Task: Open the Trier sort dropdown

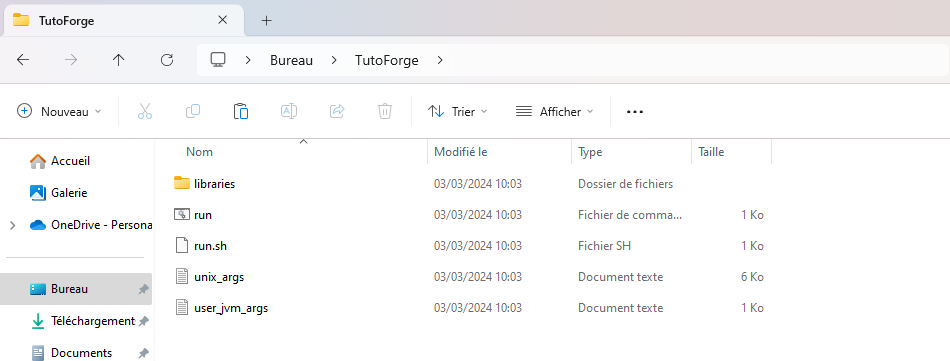Action: point(457,111)
